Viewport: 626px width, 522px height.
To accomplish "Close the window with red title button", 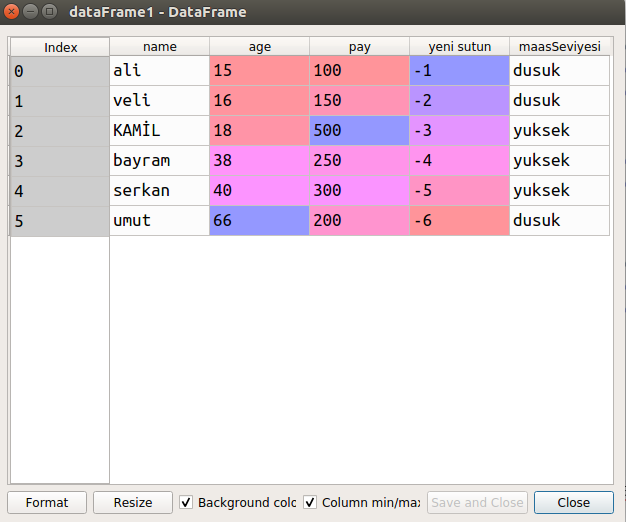I will point(11,12).
